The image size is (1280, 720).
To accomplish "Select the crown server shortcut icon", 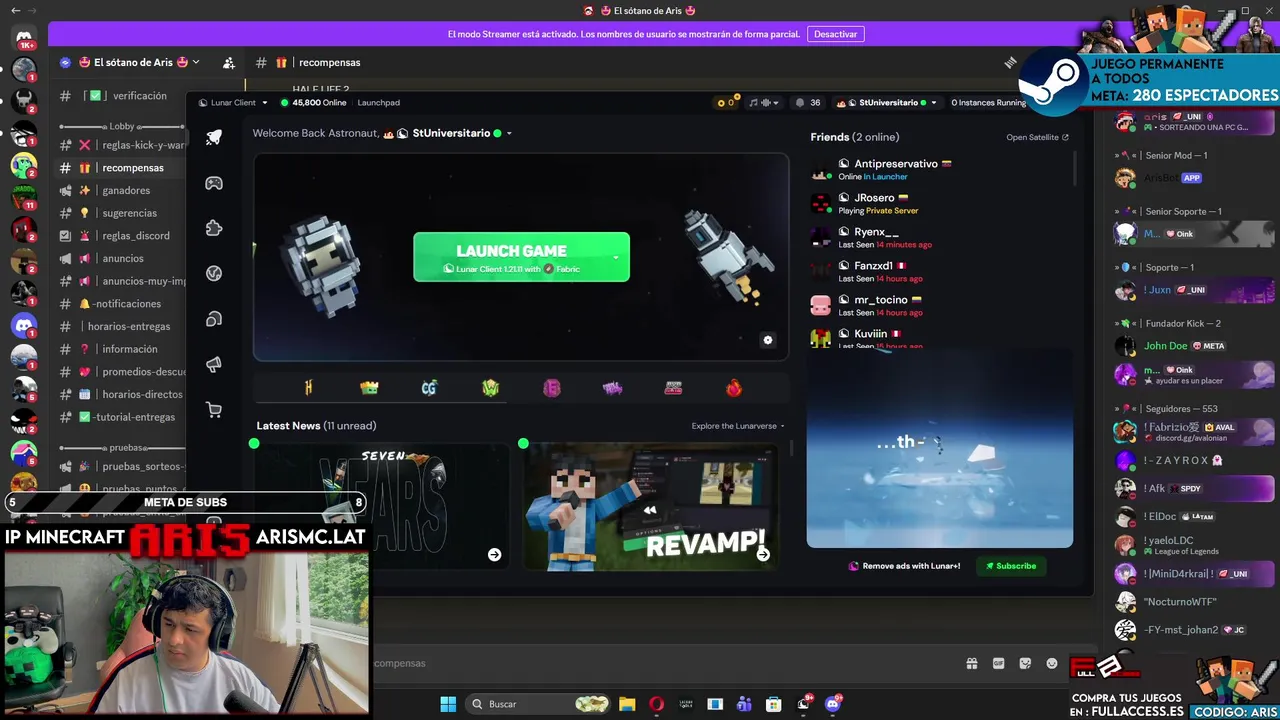I will [369, 388].
